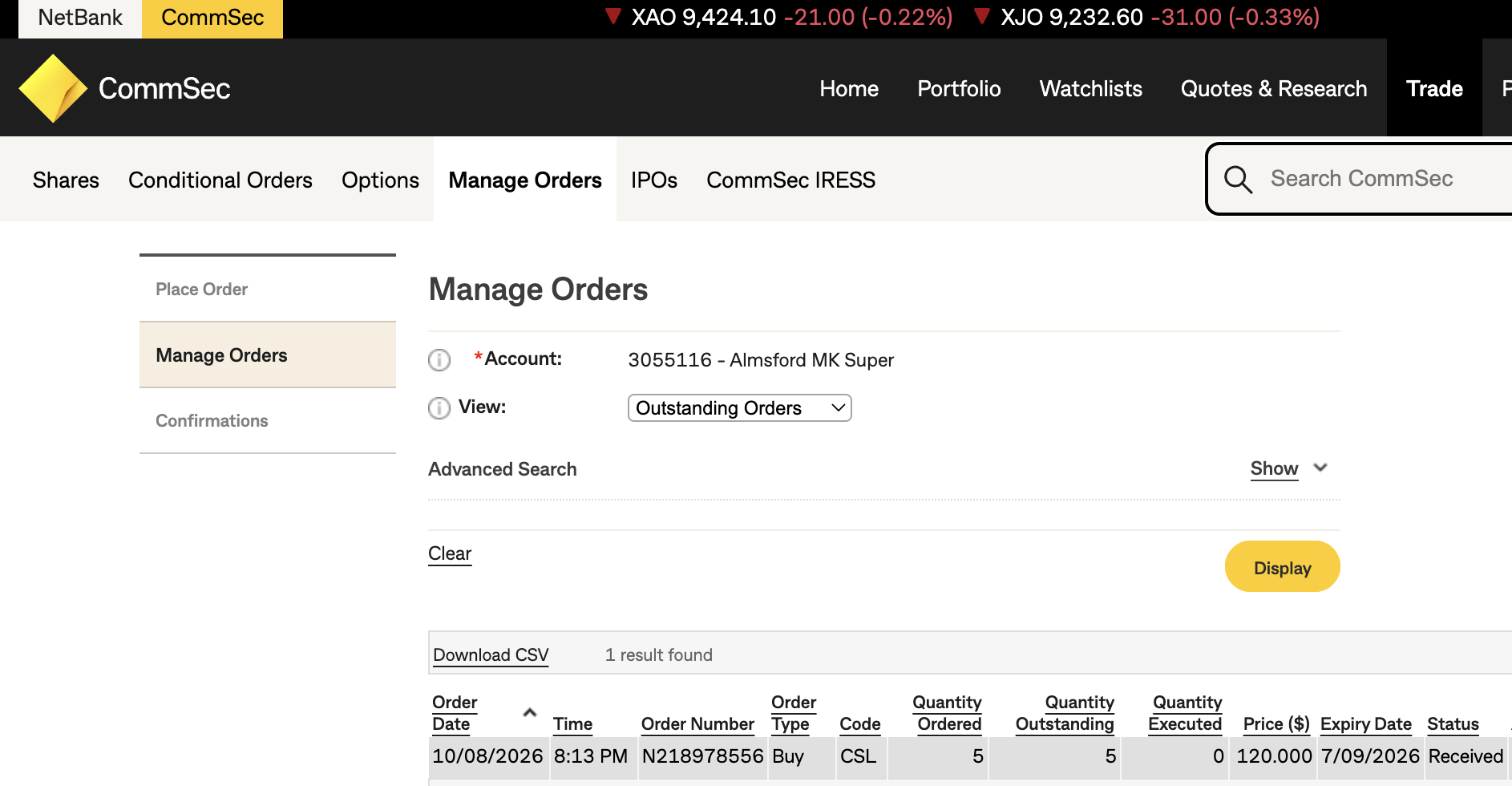Open Conditional Orders sub-tab
The width and height of the screenshot is (1512, 786).
click(x=220, y=180)
